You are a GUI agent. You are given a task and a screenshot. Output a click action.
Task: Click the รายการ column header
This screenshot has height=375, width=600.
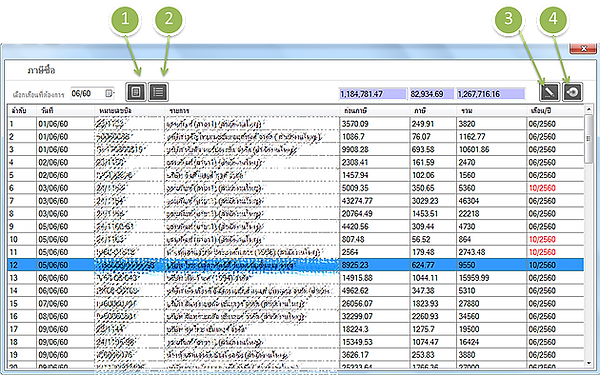(252, 111)
